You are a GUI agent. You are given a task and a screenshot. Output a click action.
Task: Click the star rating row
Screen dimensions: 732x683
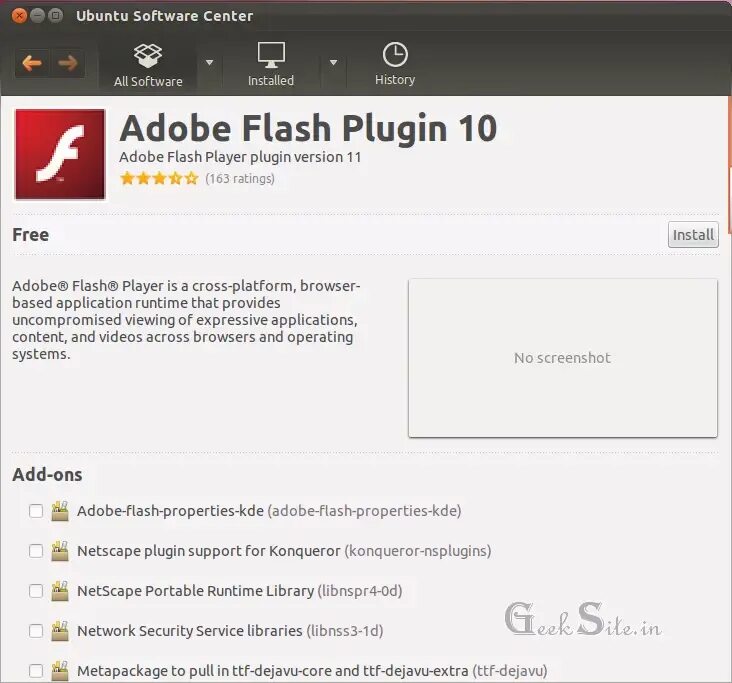point(159,178)
